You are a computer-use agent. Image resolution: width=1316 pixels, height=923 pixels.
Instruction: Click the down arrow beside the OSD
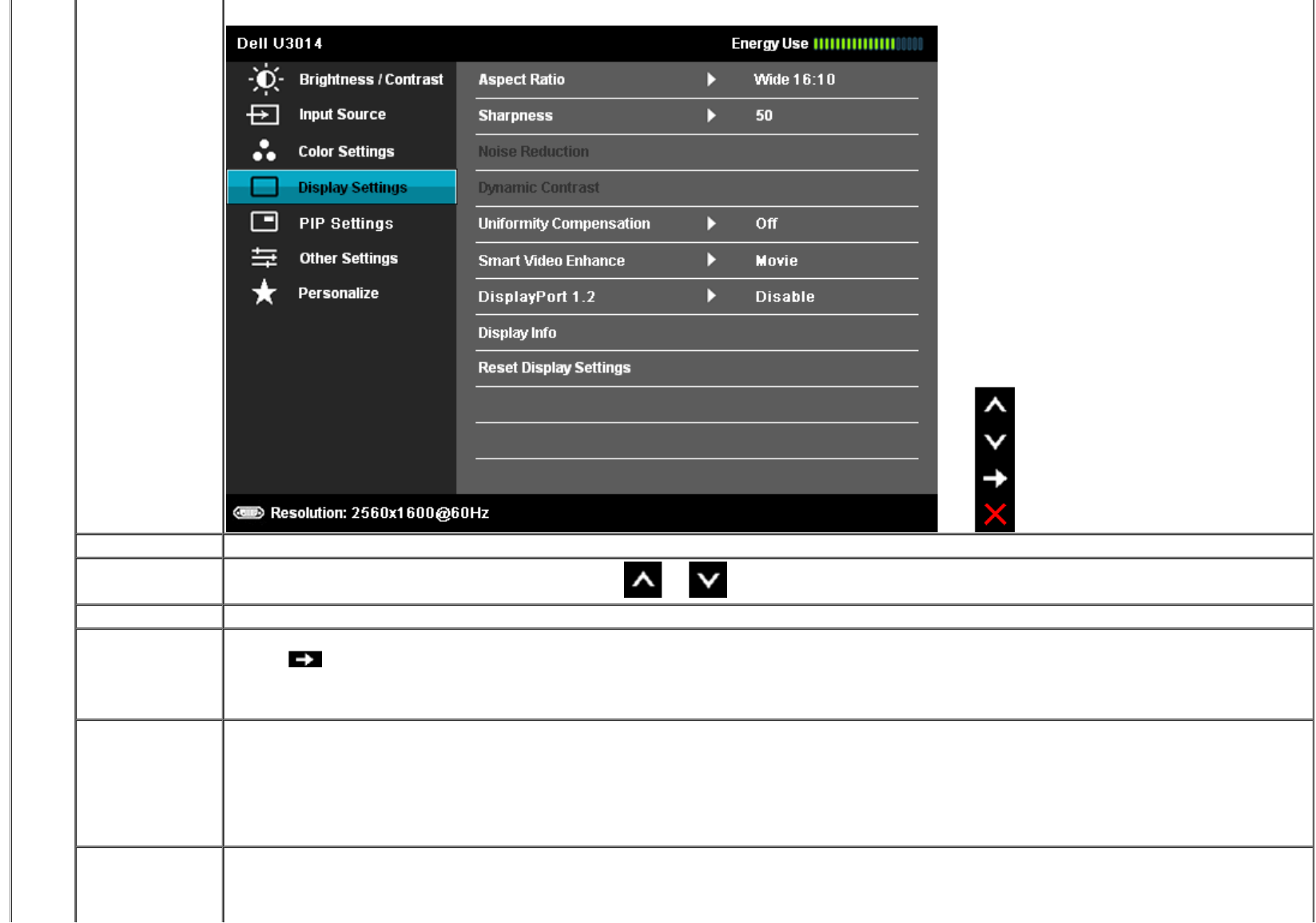point(995,442)
